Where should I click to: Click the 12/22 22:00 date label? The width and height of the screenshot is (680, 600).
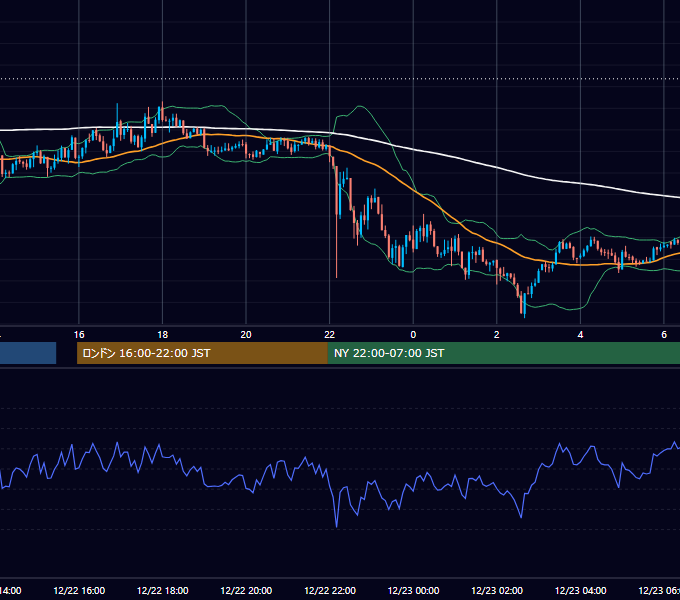pyautogui.click(x=330, y=590)
